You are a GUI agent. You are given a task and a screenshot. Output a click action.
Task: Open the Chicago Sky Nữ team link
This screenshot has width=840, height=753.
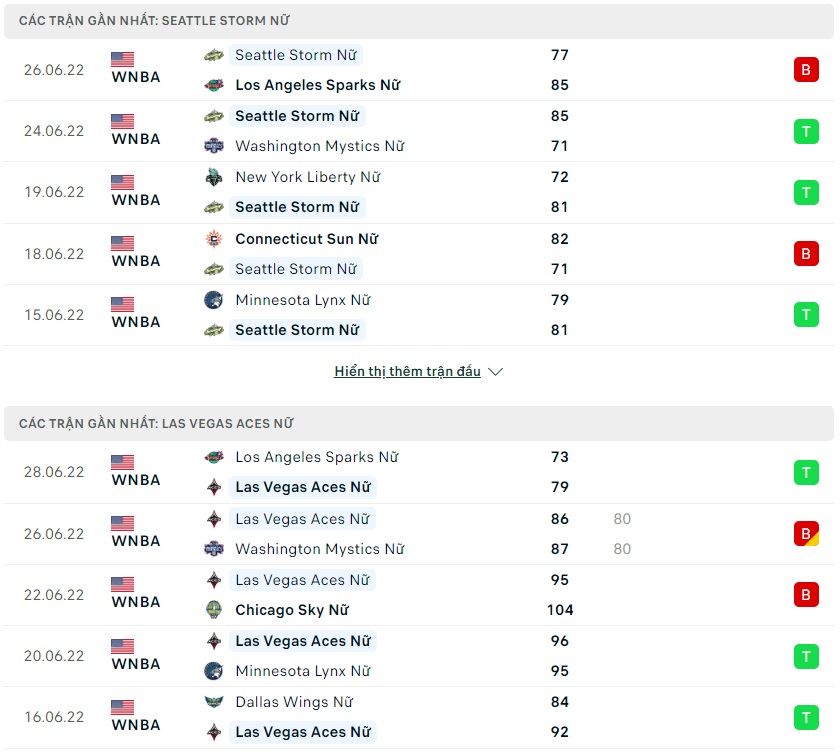tap(291, 610)
